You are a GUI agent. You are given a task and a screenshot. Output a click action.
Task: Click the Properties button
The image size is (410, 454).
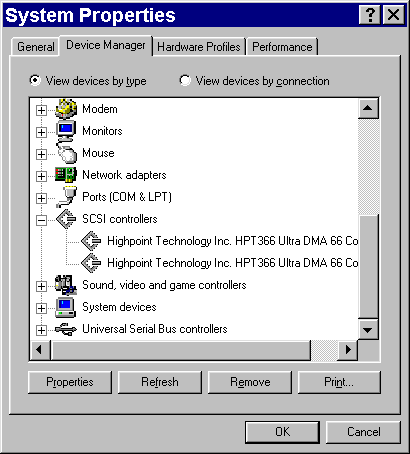tap(70, 382)
